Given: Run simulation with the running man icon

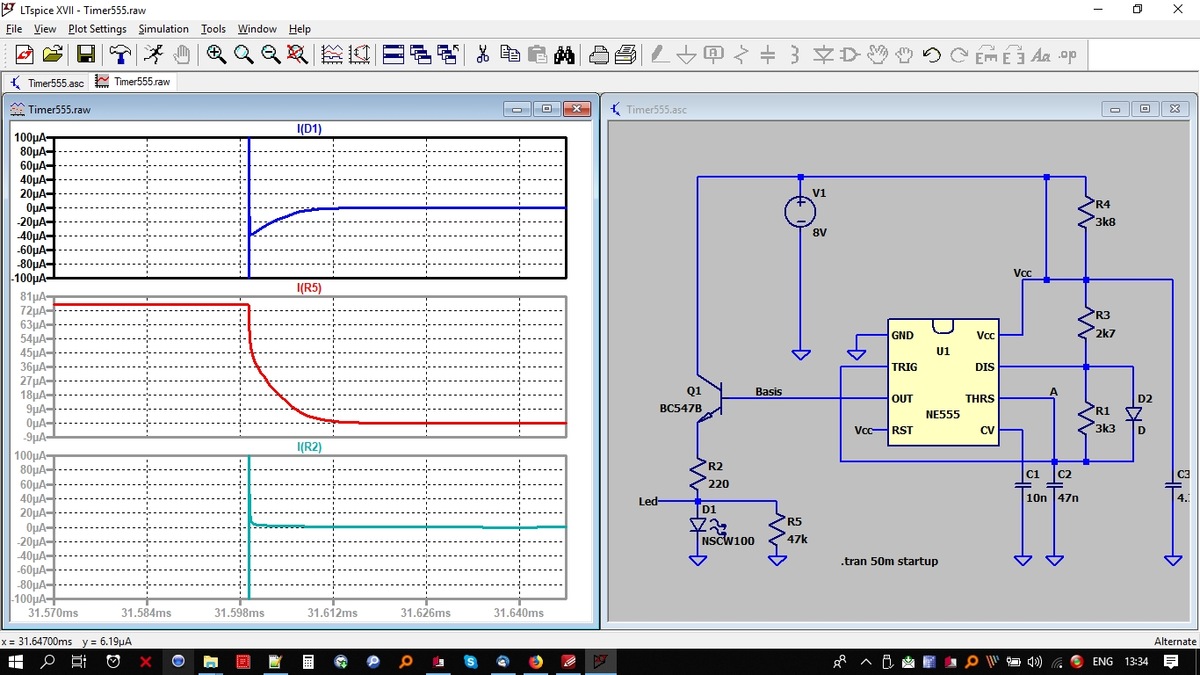Looking at the screenshot, I should tap(152, 54).
